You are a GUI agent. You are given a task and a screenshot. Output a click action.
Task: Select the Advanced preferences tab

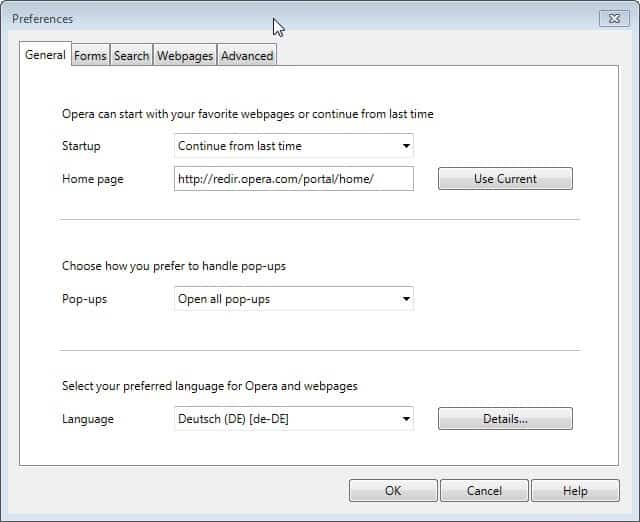(247, 56)
